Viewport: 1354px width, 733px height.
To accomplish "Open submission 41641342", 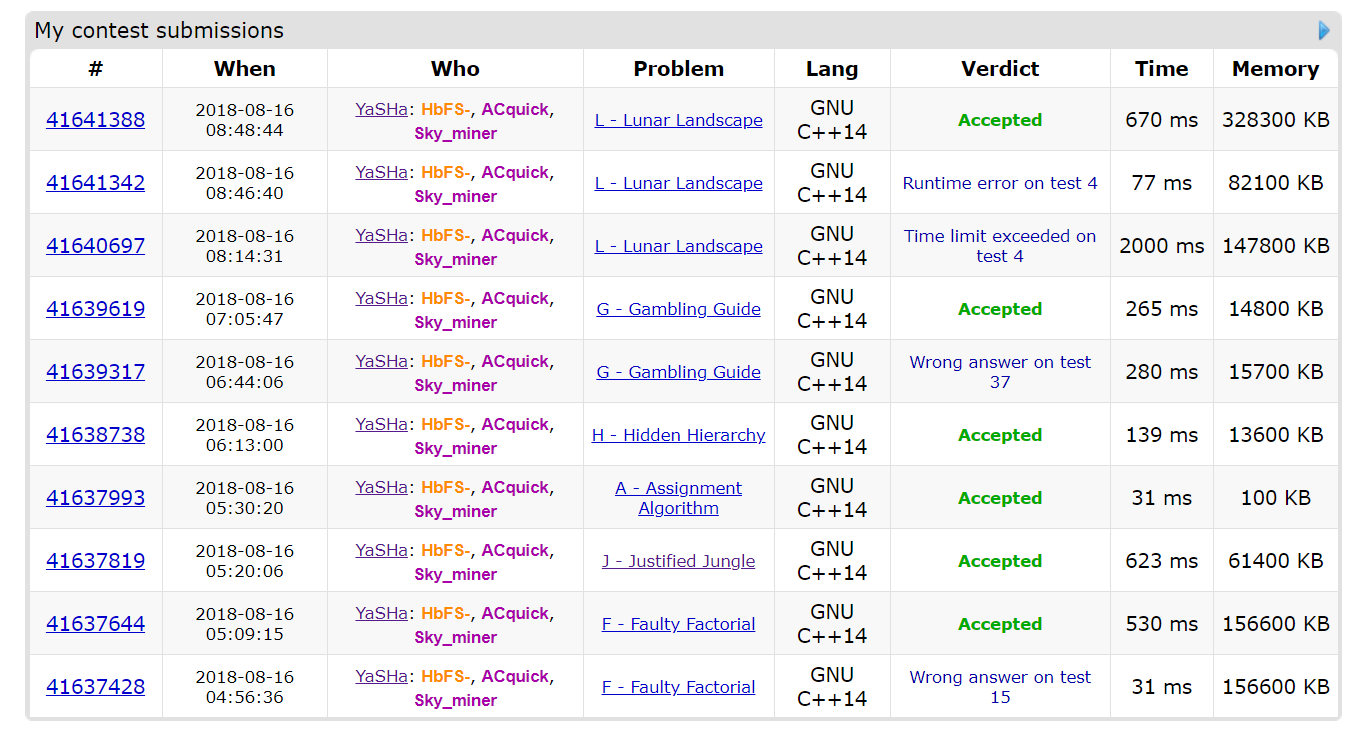I will coord(95,183).
